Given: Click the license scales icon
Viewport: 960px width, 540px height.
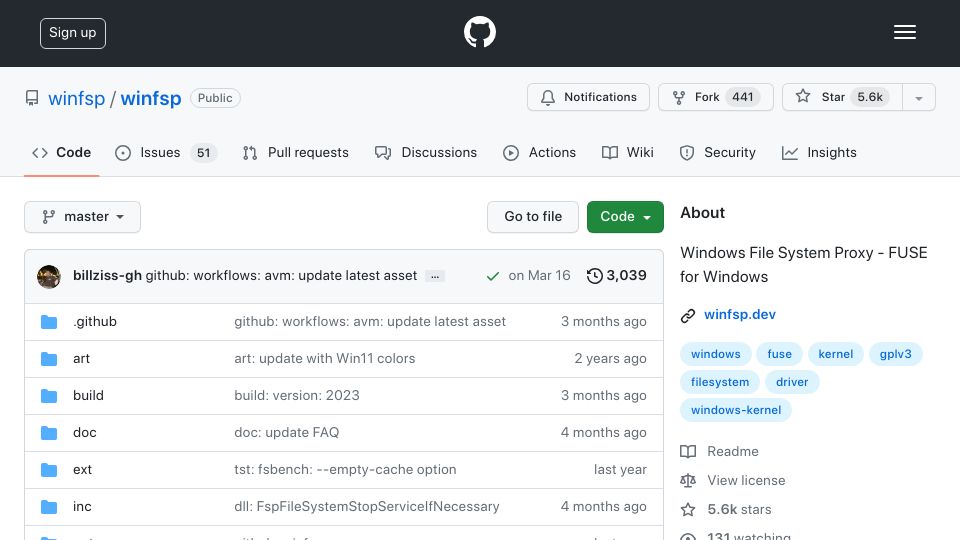Looking at the screenshot, I should [688, 481].
